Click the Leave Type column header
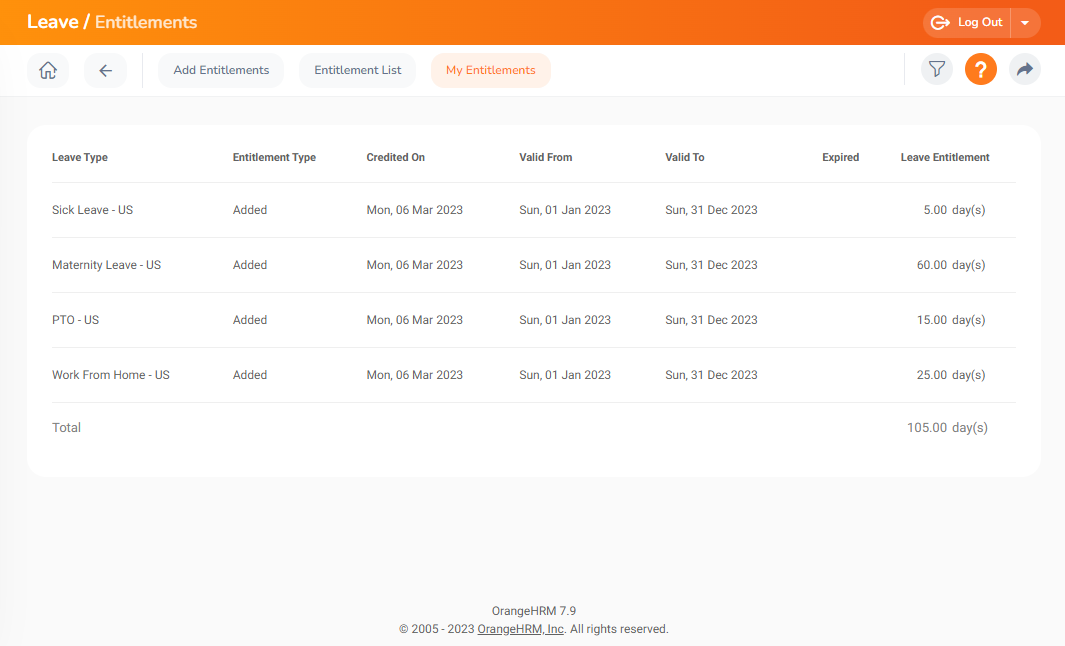This screenshot has width=1065, height=646. coord(79,157)
